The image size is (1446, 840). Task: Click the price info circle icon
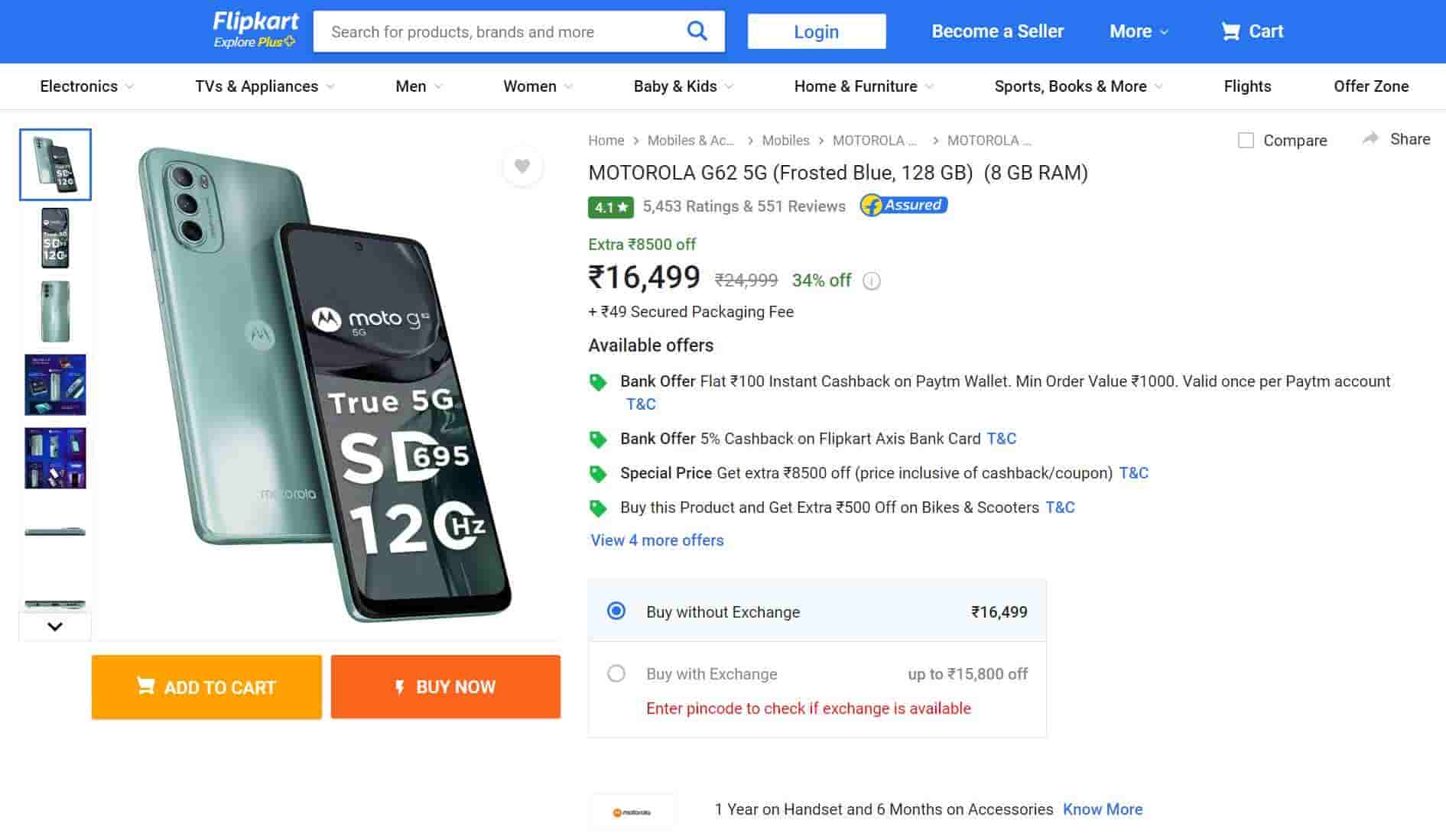(871, 281)
